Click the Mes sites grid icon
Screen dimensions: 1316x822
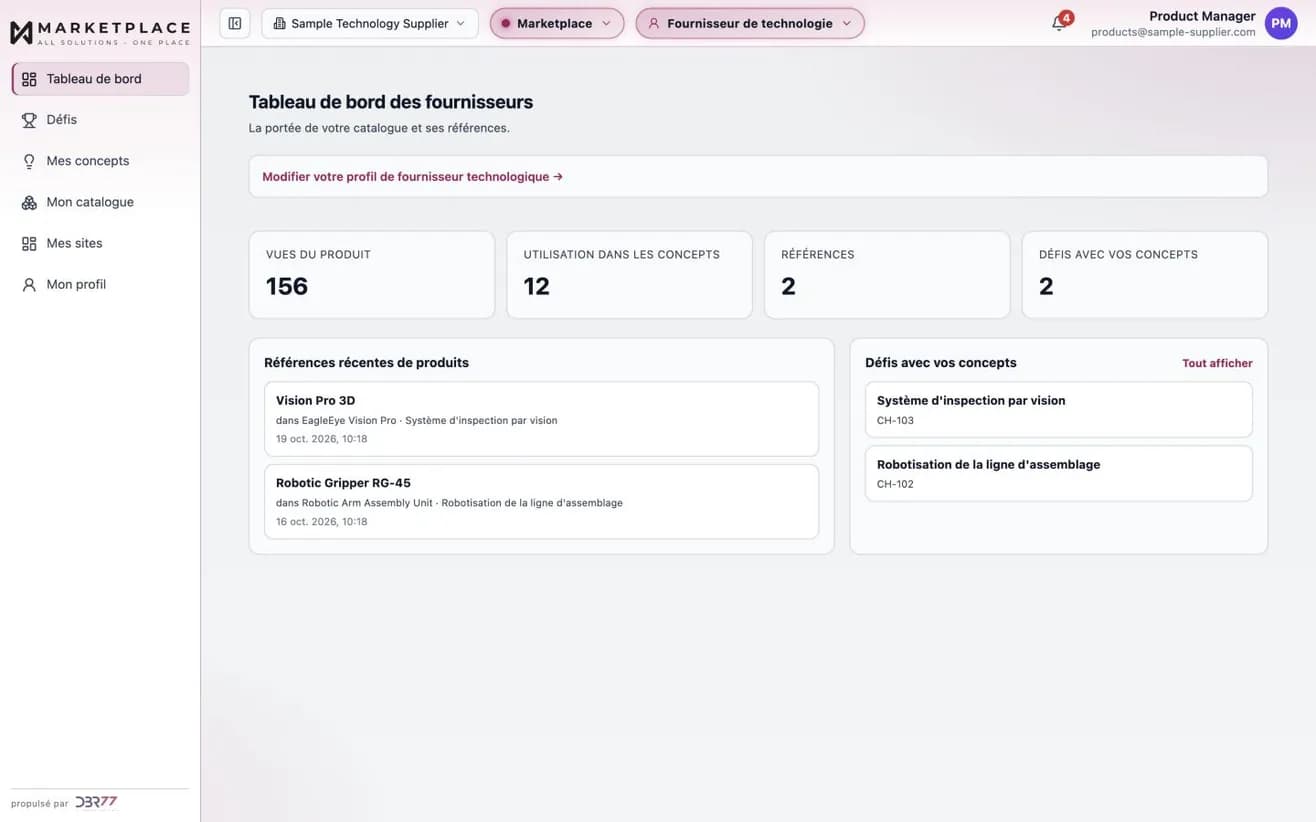click(x=29, y=243)
